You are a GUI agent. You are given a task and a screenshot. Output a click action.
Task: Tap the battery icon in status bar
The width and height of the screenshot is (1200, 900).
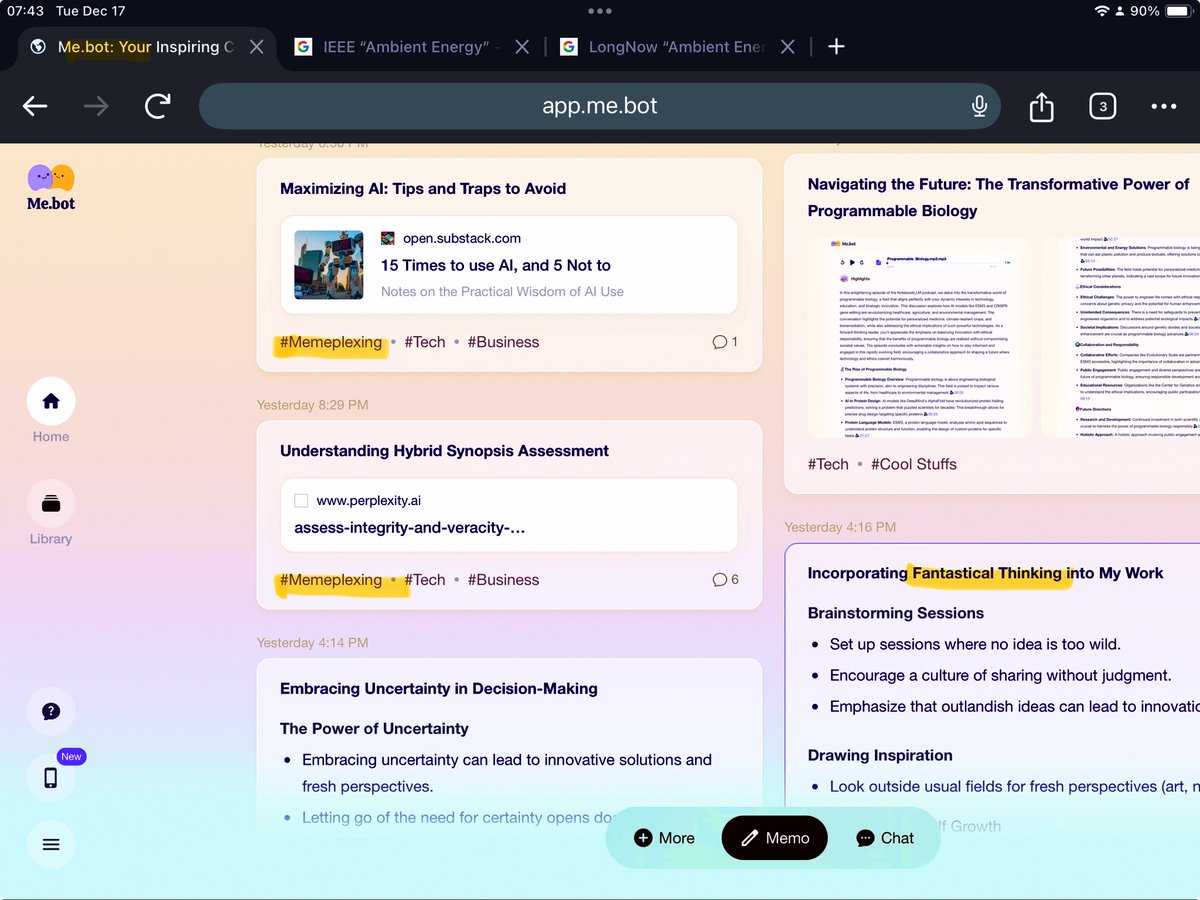1178,11
